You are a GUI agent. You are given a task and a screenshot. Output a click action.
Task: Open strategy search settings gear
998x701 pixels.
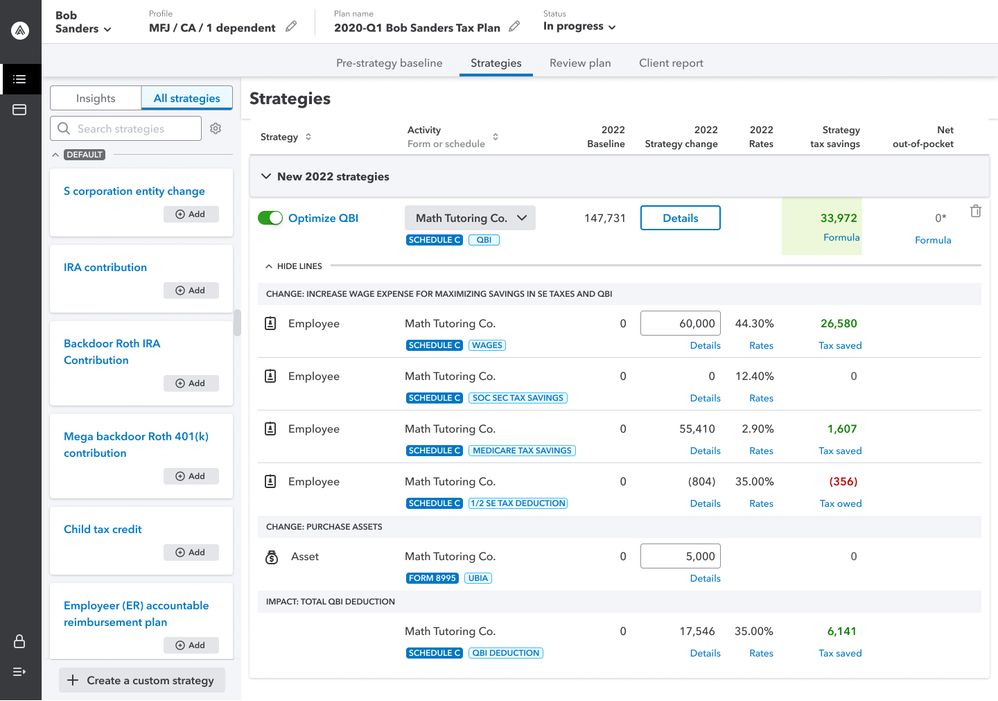(215, 128)
